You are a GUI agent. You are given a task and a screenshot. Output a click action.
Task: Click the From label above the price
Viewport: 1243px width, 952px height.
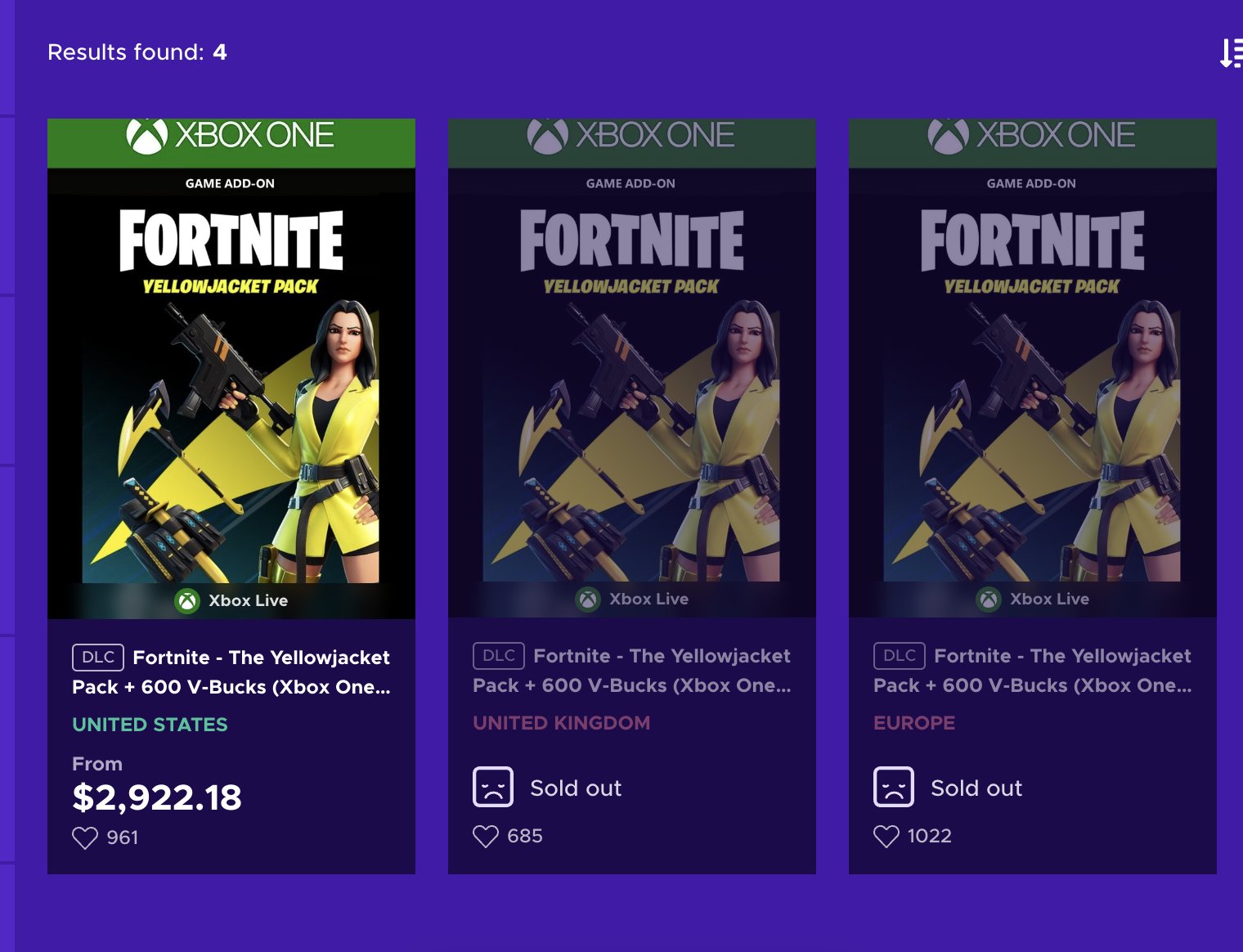coord(97,764)
